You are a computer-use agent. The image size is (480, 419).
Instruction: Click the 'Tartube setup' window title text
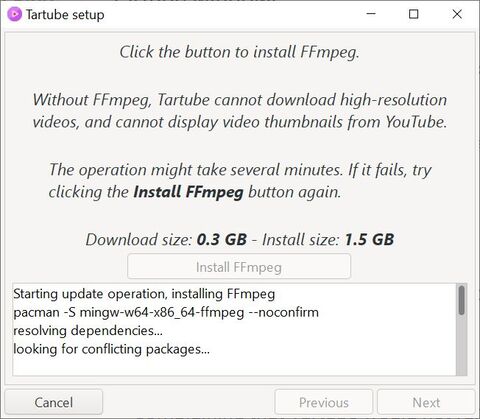coord(65,15)
